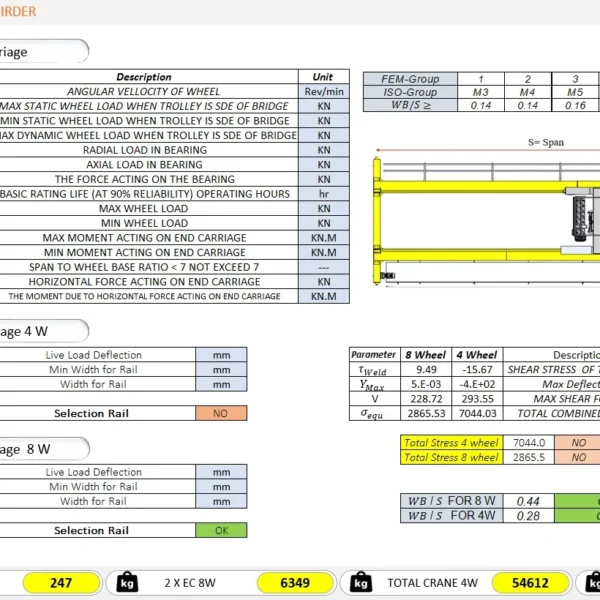The width and height of the screenshot is (600, 600).
Task: Click the -4.E+02 max deflection cell
Action: click(478, 384)
